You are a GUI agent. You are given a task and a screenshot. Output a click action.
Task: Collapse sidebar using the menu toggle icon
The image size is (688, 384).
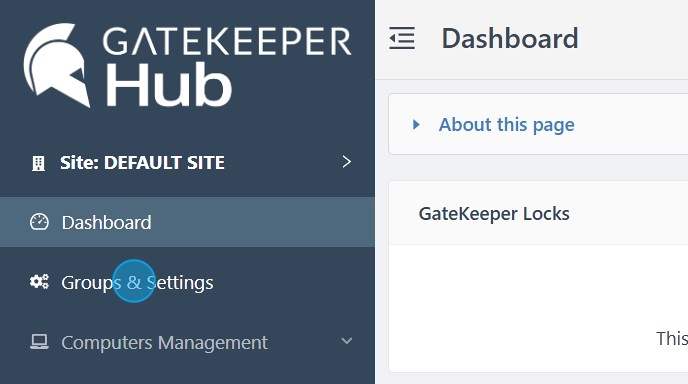coord(402,38)
